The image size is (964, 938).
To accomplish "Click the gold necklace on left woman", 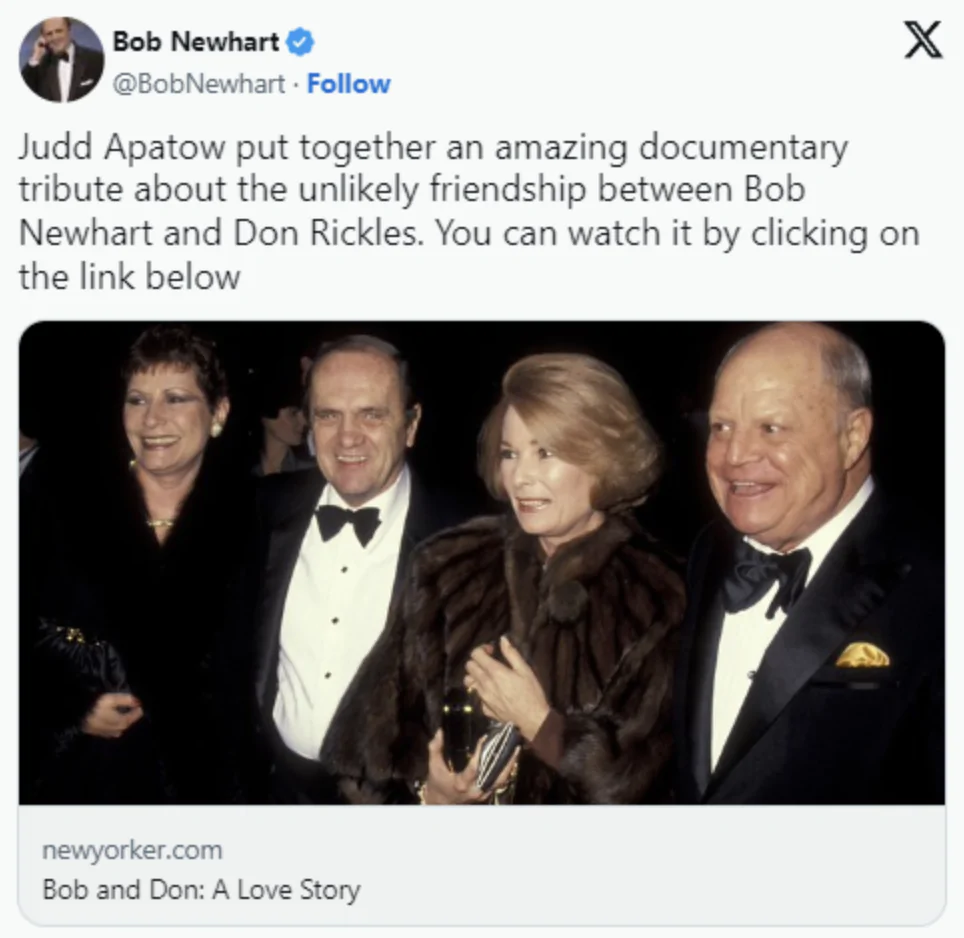I will [160, 523].
